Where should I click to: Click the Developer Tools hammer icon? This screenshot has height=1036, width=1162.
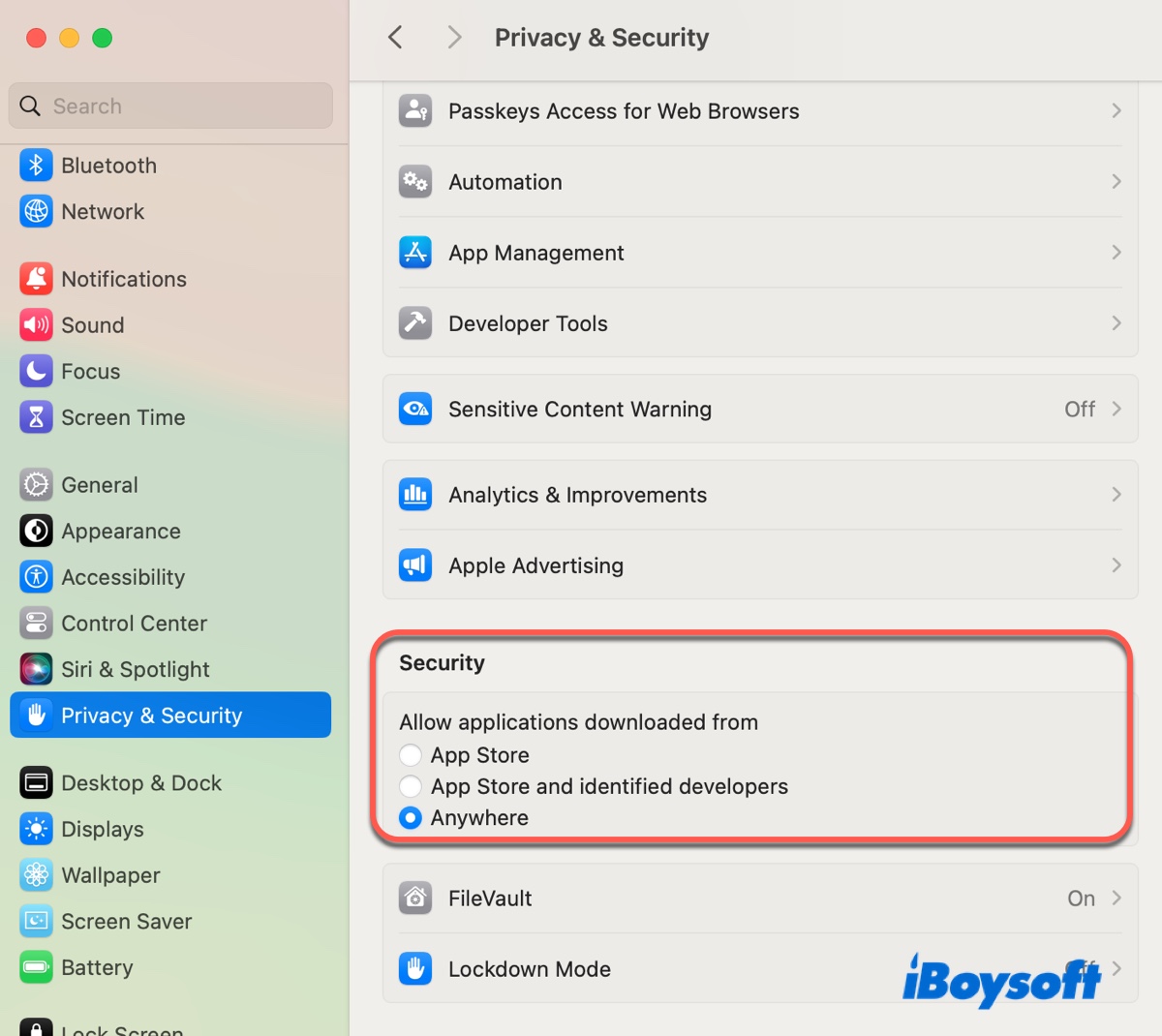click(415, 322)
